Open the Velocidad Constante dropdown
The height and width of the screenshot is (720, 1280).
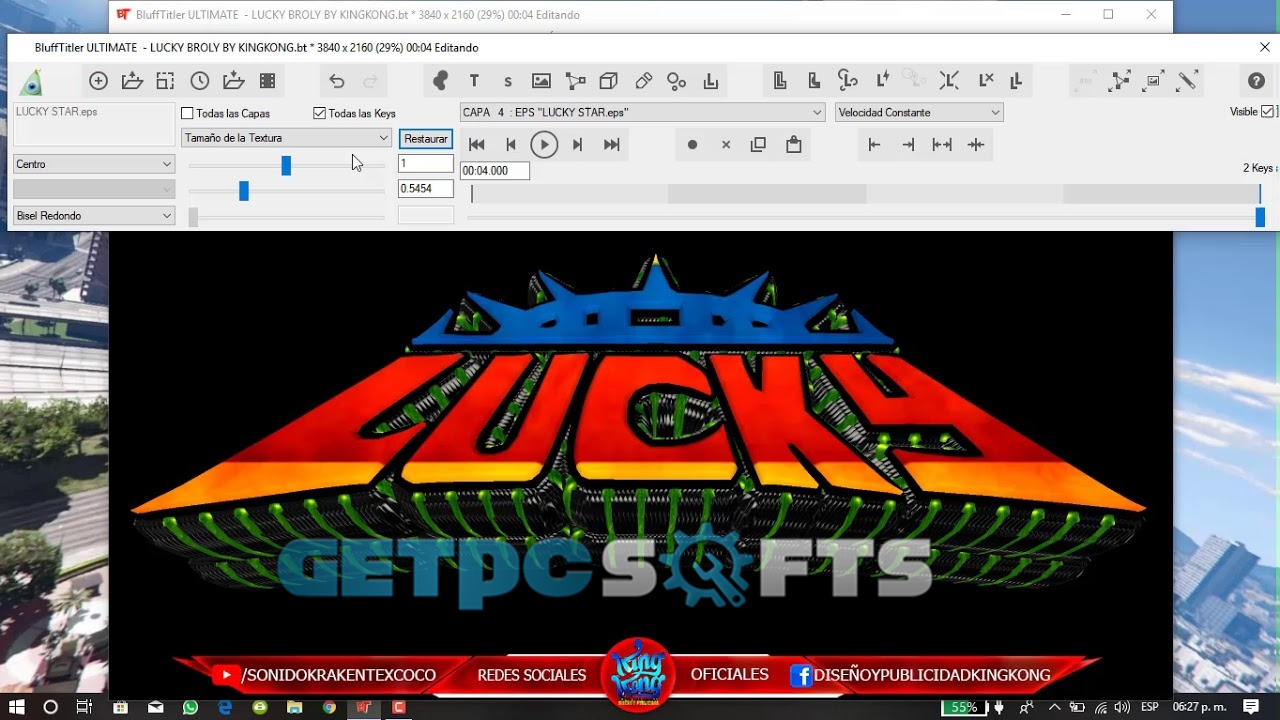(919, 113)
